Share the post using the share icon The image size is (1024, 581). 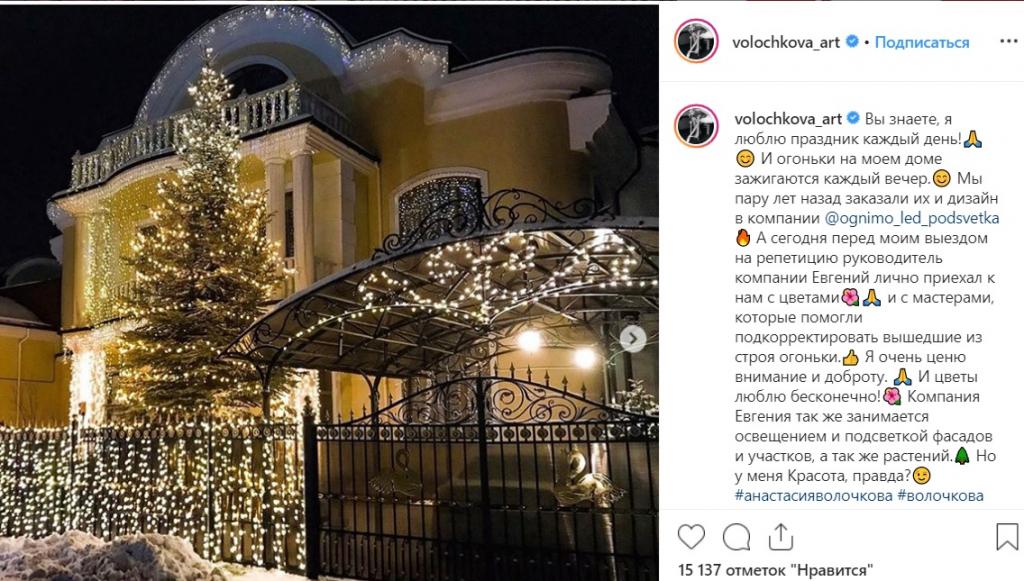(780, 537)
